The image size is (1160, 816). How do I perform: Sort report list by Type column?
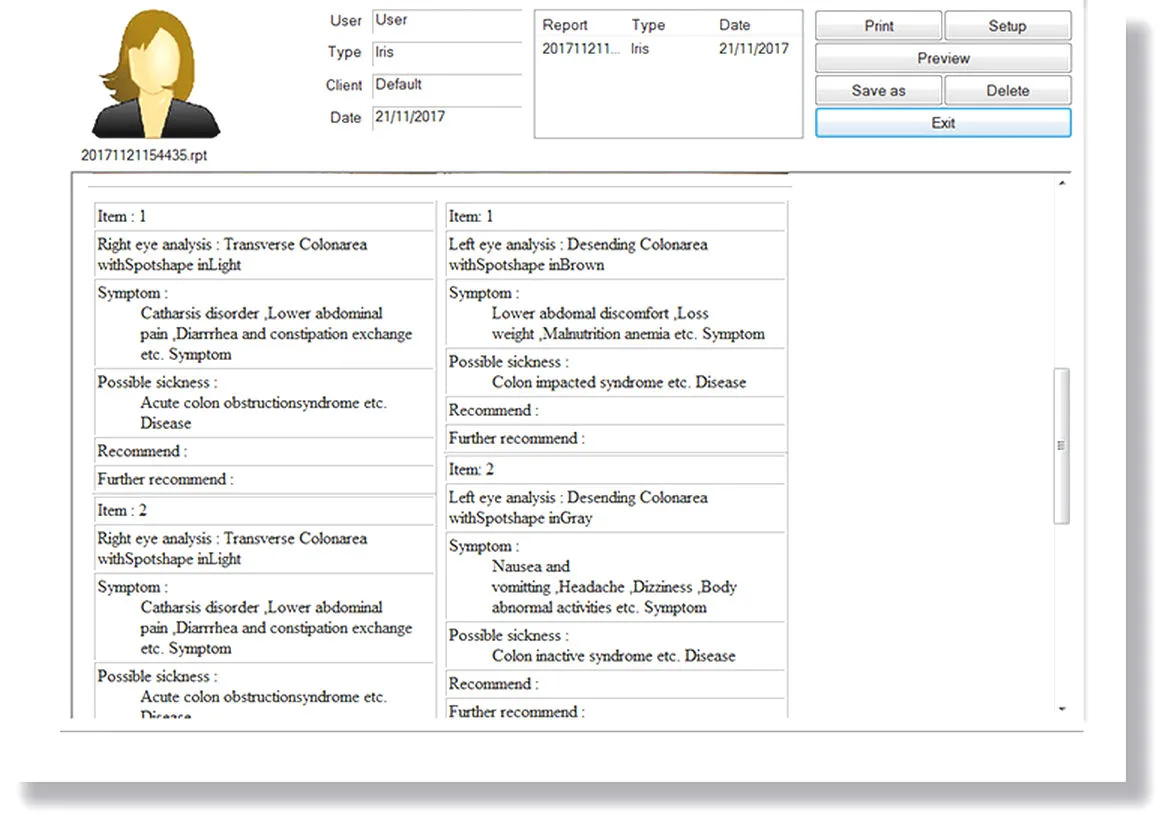pos(648,25)
